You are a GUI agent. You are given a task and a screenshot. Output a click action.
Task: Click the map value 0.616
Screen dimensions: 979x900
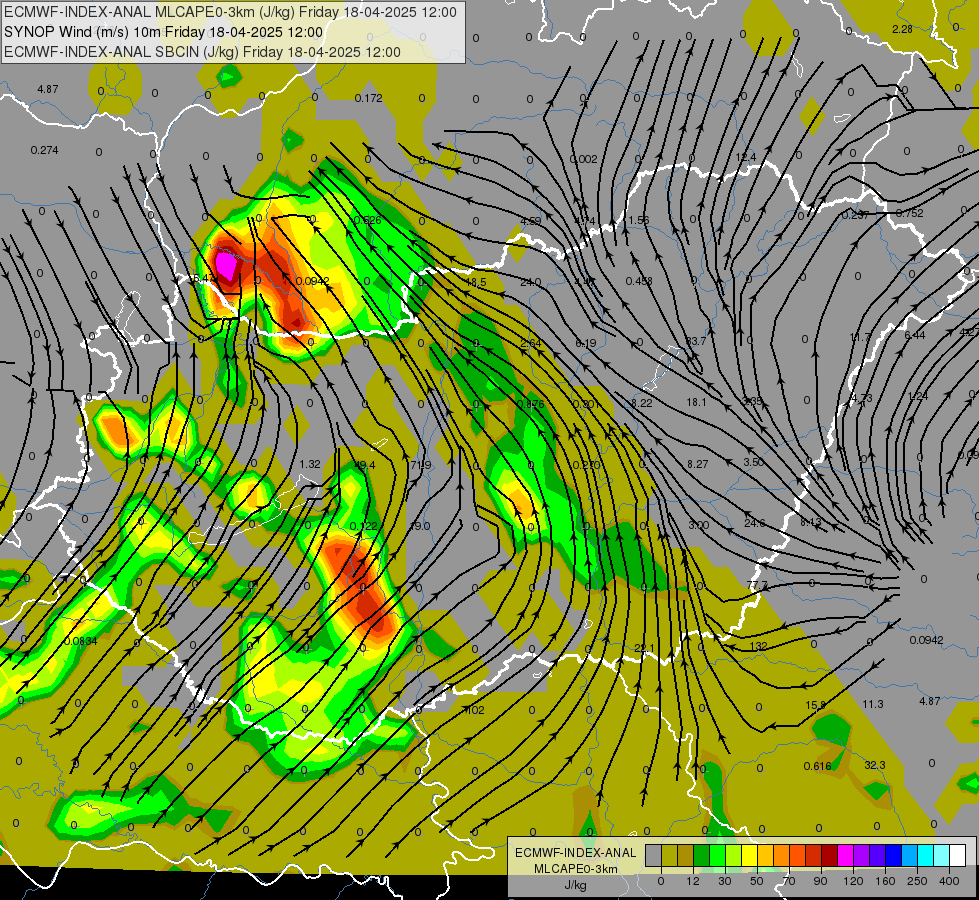[817, 766]
